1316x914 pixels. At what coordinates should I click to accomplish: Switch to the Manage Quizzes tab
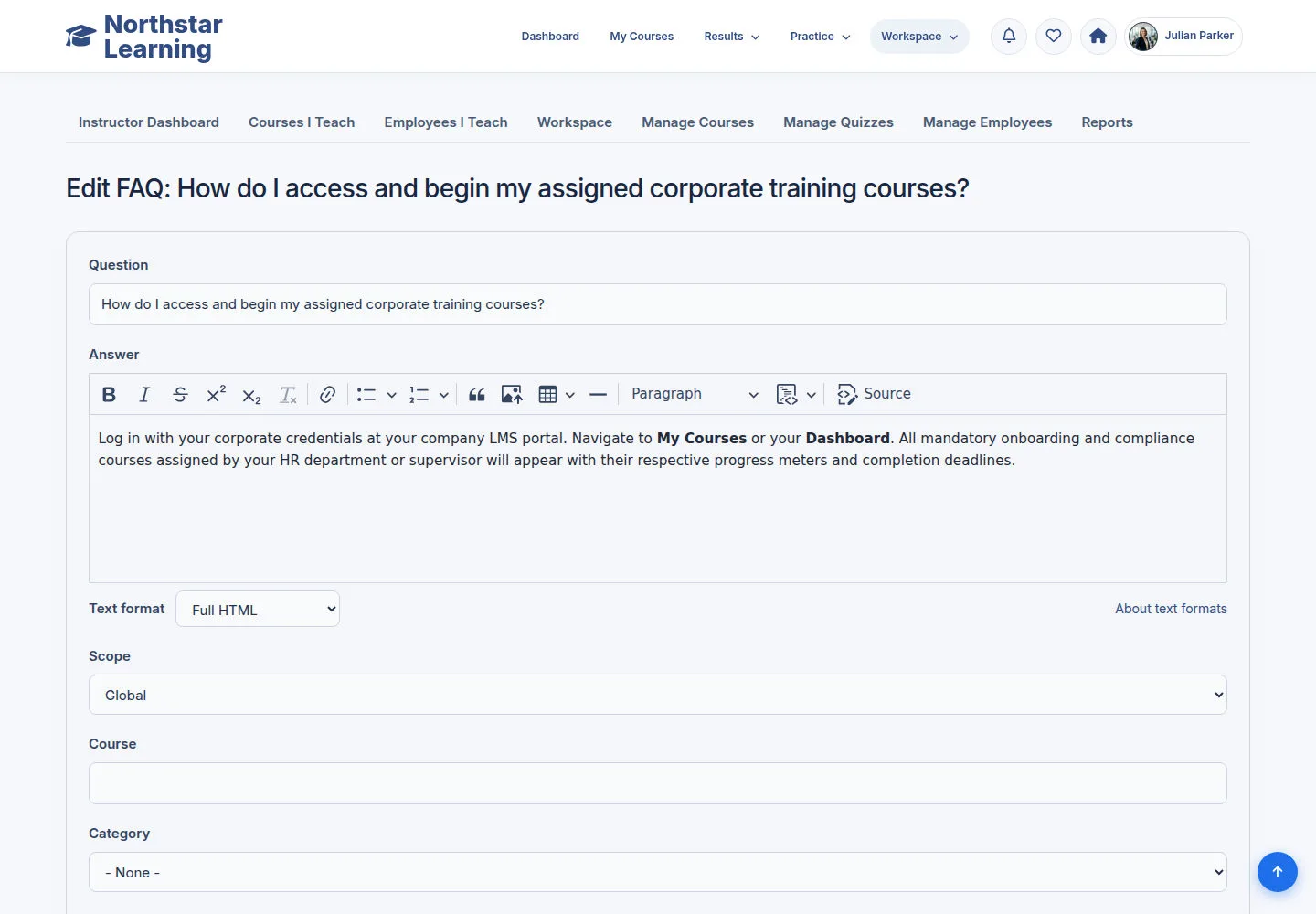pyautogui.click(x=838, y=122)
